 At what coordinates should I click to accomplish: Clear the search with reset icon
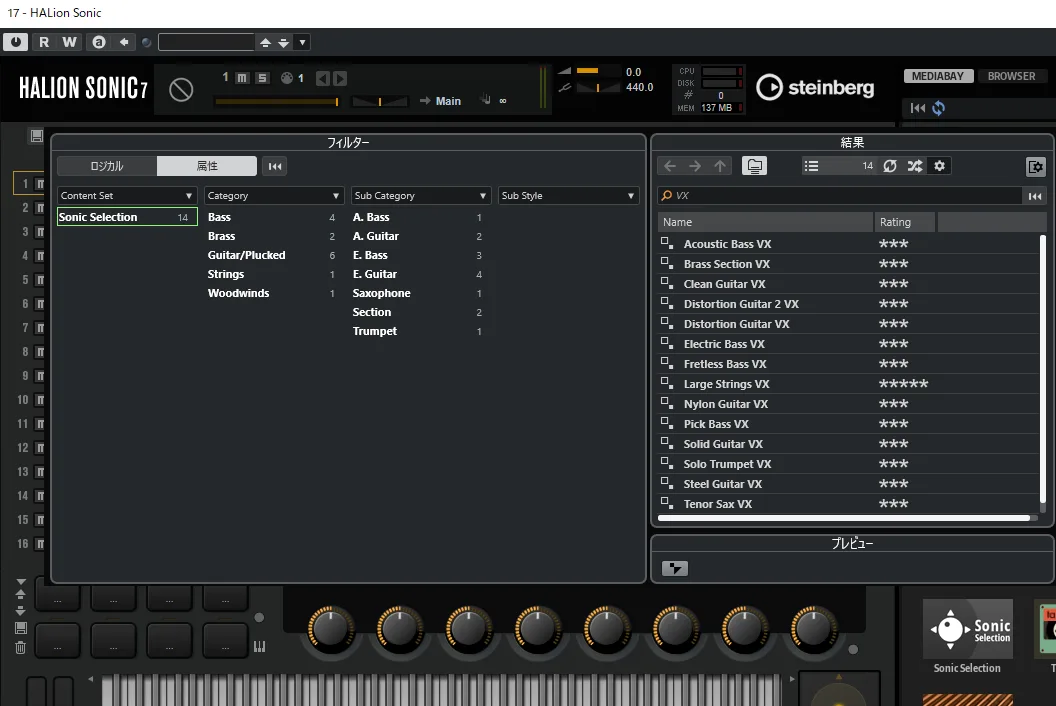pos(1034,196)
